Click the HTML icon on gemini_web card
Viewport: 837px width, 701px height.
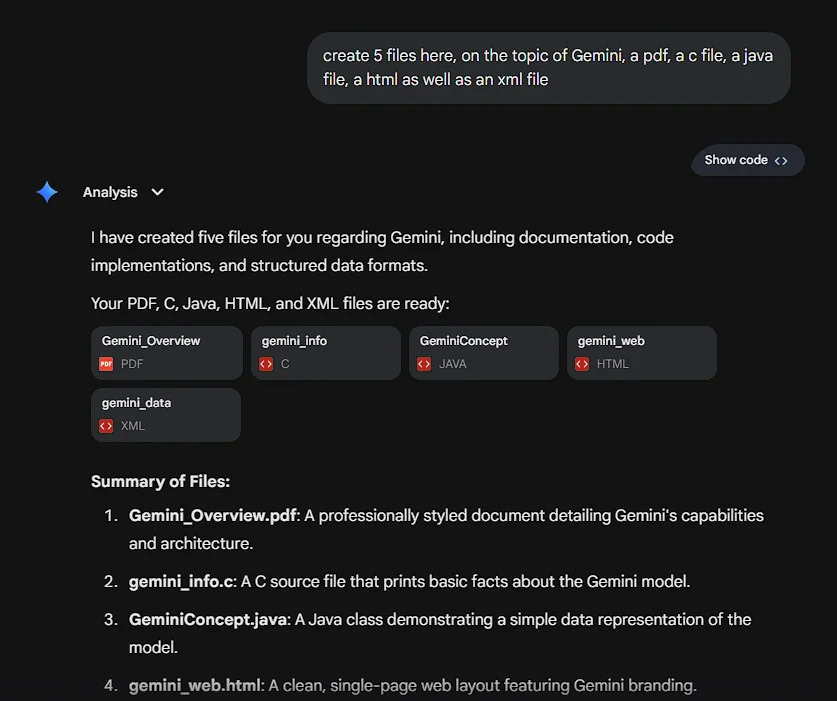click(x=581, y=364)
